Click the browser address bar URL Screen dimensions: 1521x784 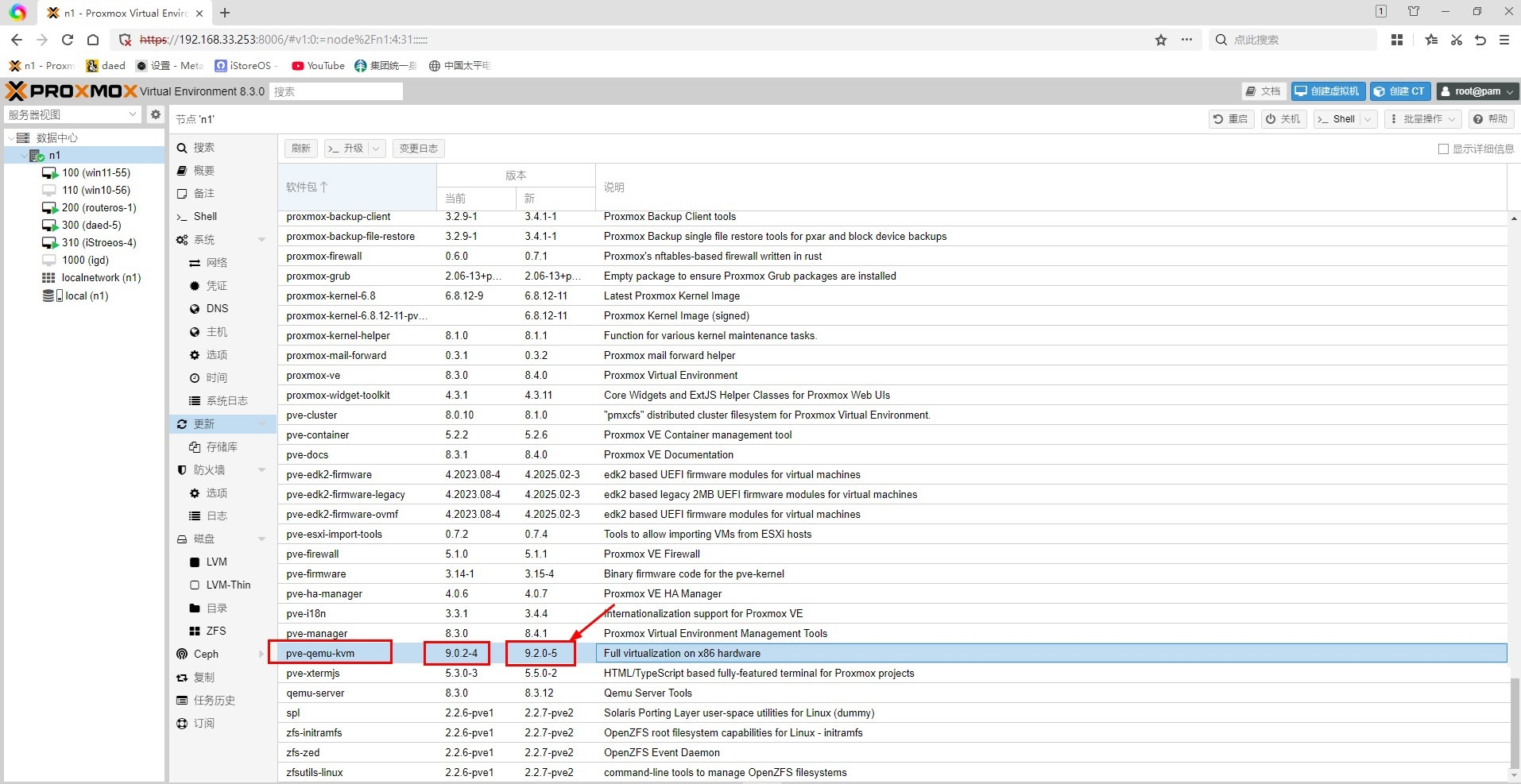pyautogui.click(x=284, y=40)
